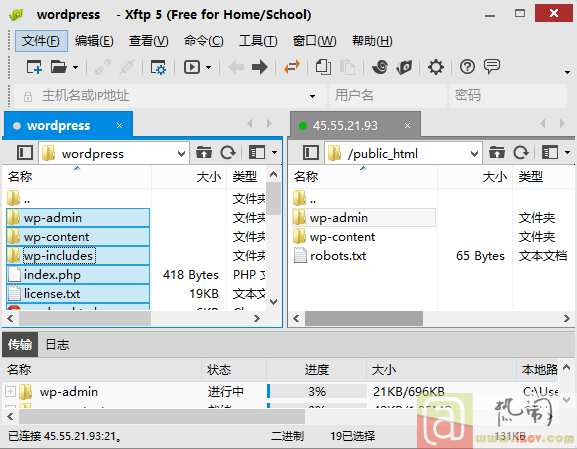Select local wp-admin folder
The width and height of the screenshot is (577, 449).
coord(78,218)
